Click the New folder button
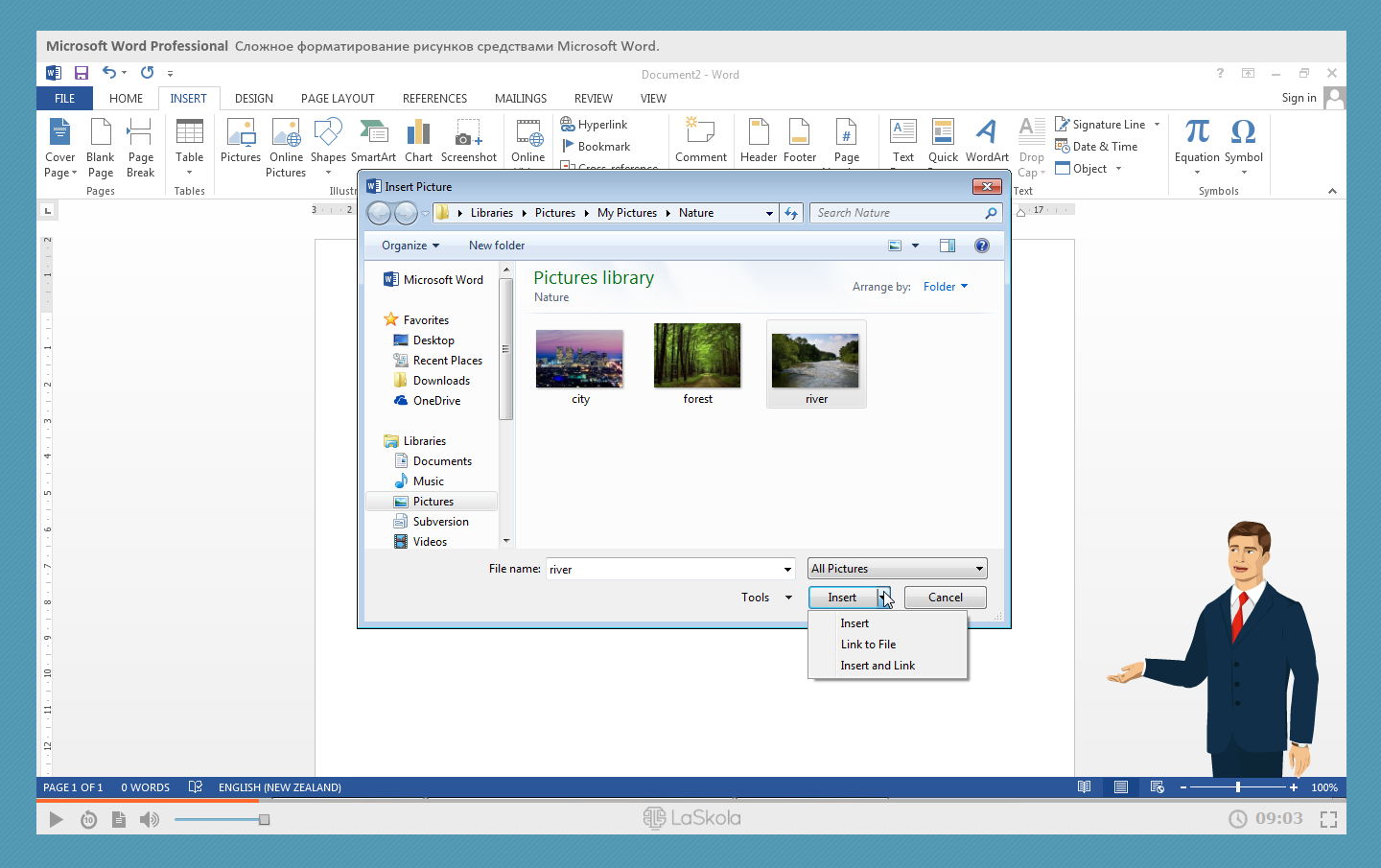Viewport: 1381px width, 868px height. 496,246
